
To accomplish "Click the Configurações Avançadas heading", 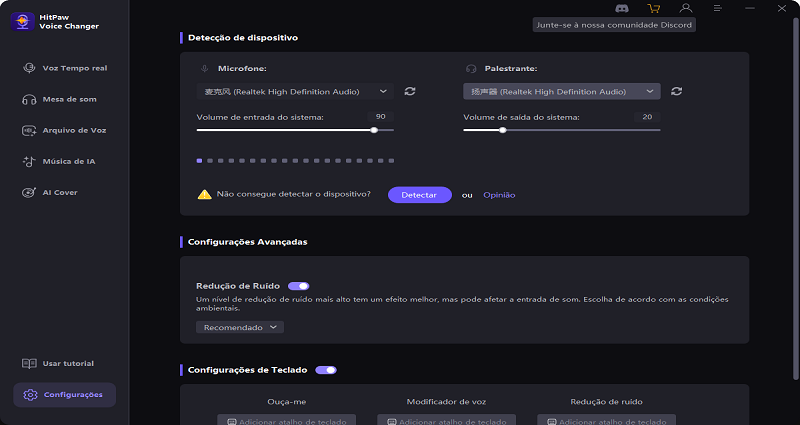I will (x=247, y=242).
